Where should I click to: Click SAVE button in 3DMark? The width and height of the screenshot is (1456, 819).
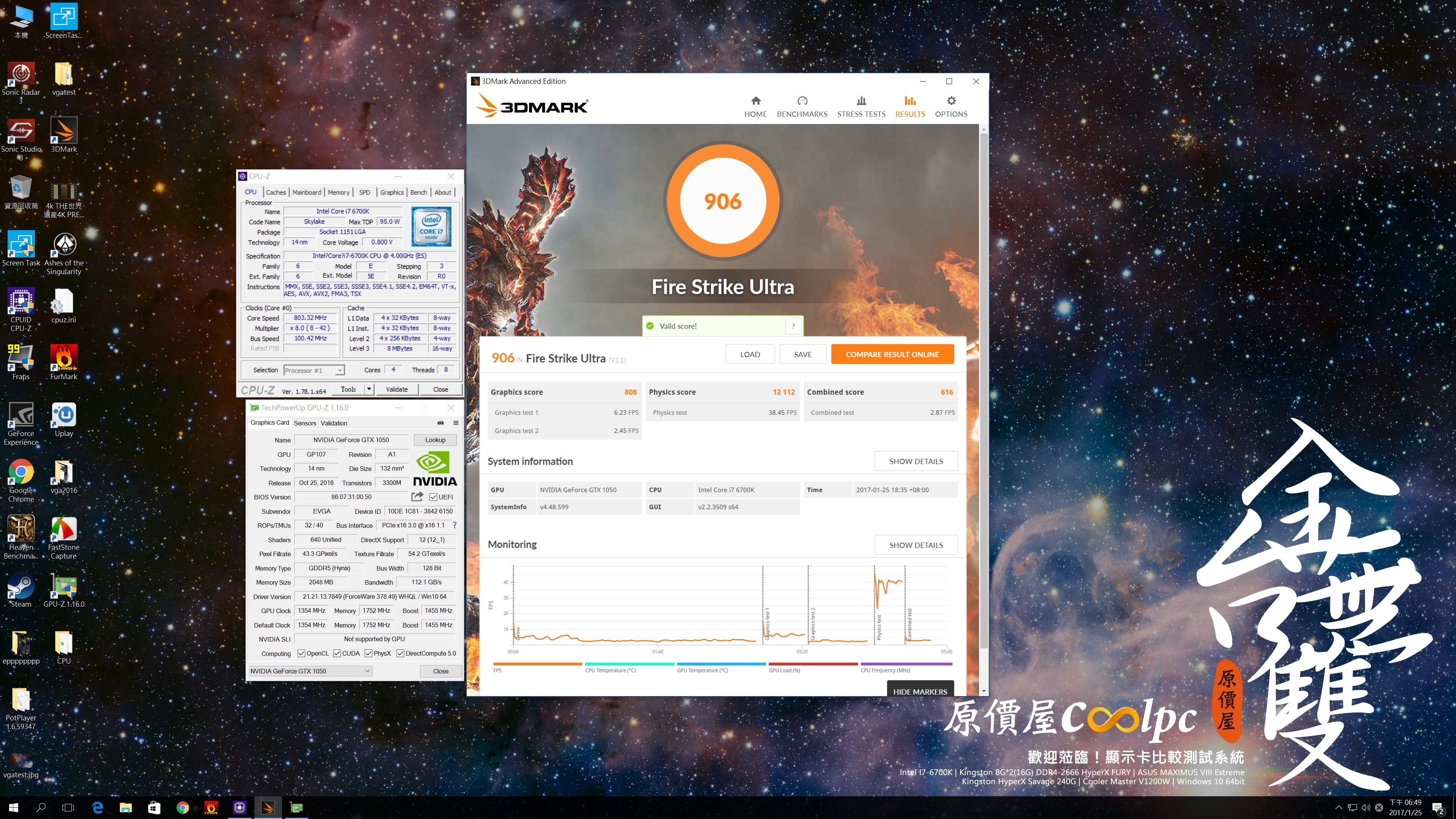pyautogui.click(x=803, y=355)
